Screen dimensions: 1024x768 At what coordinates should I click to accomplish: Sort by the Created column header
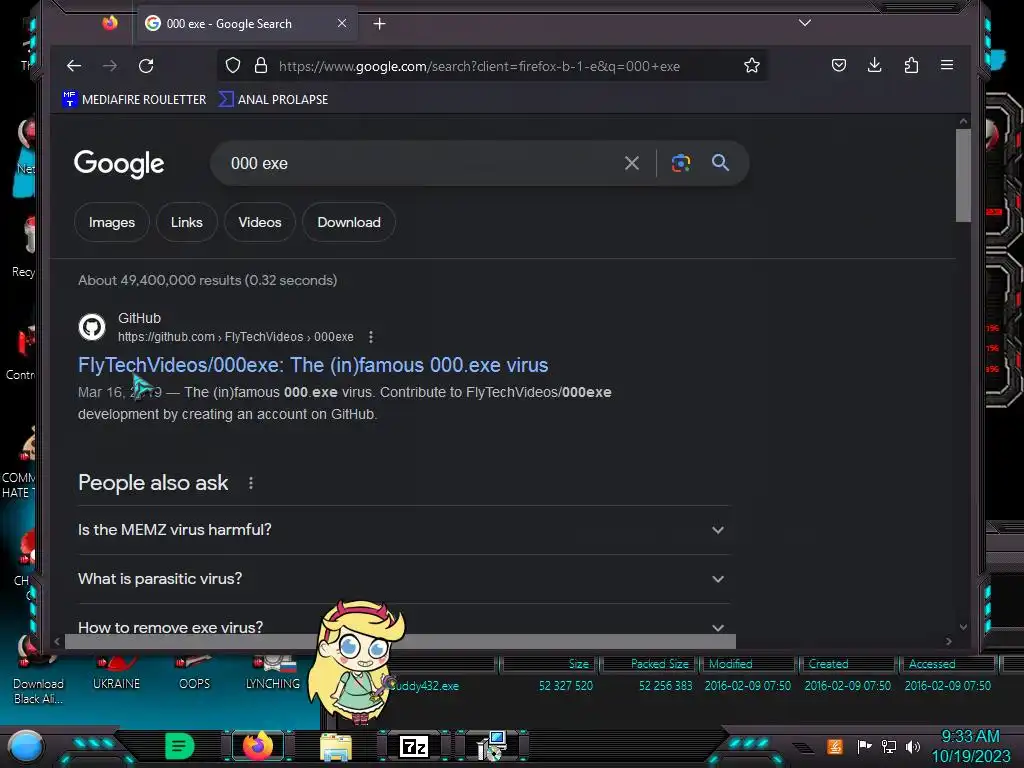click(848, 664)
